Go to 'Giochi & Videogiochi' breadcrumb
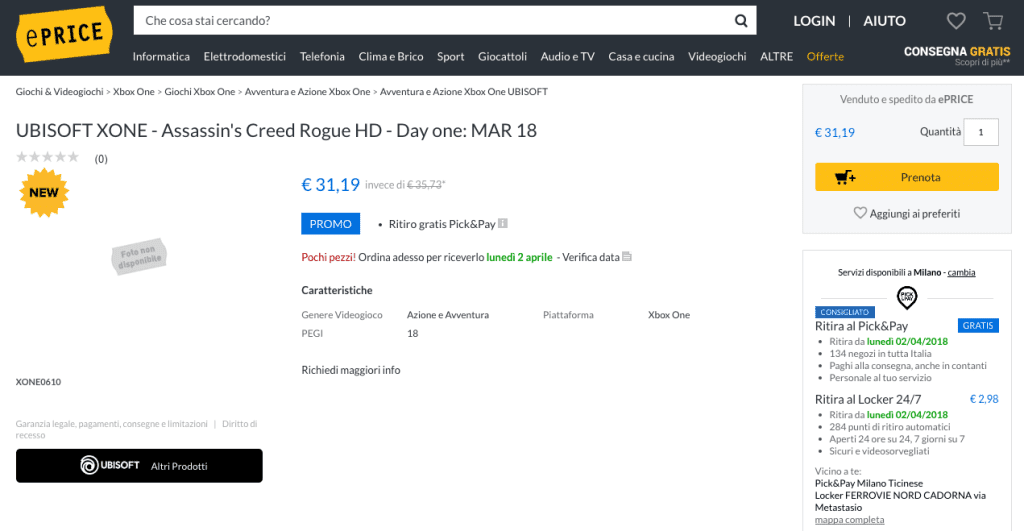 (x=59, y=92)
